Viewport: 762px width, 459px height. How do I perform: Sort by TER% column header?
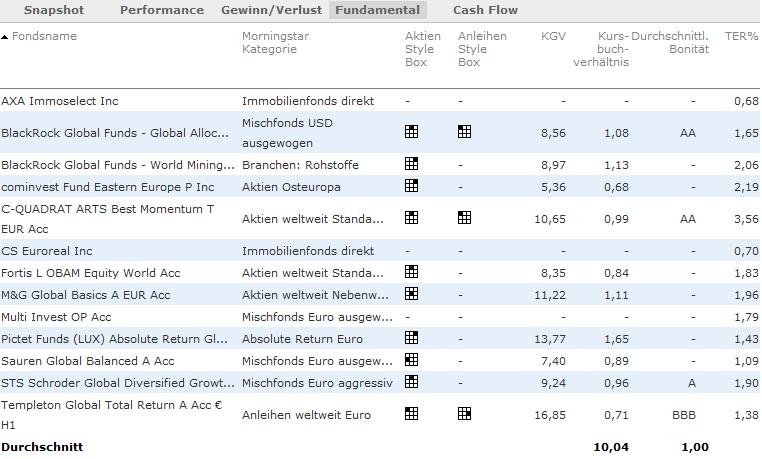[741, 37]
